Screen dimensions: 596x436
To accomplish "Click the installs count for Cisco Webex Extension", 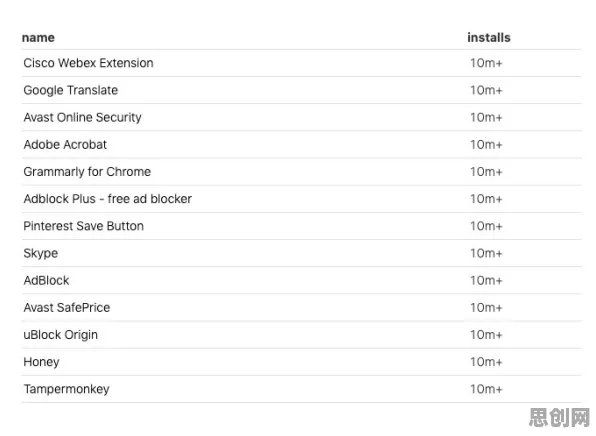I will tap(486, 63).
